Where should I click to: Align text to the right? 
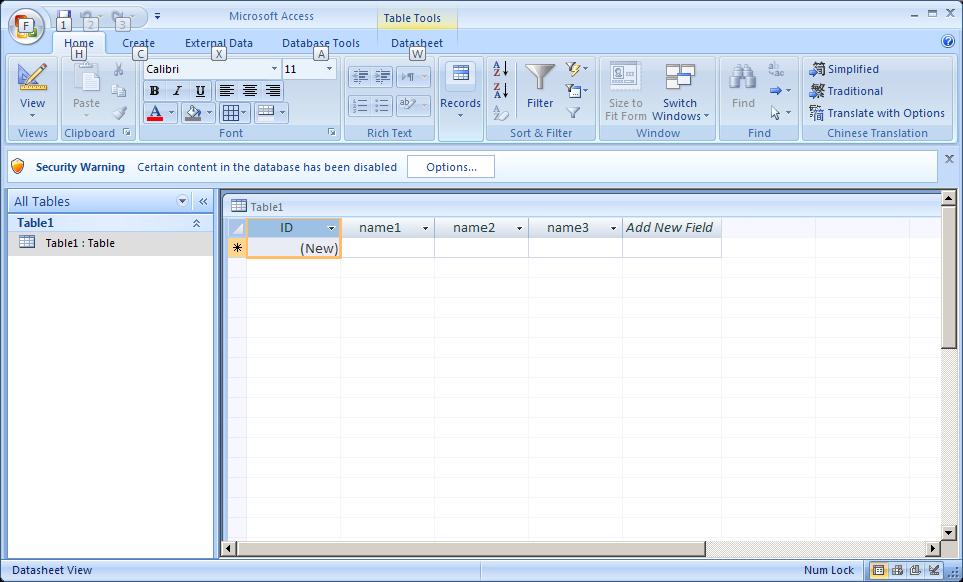tap(273, 91)
